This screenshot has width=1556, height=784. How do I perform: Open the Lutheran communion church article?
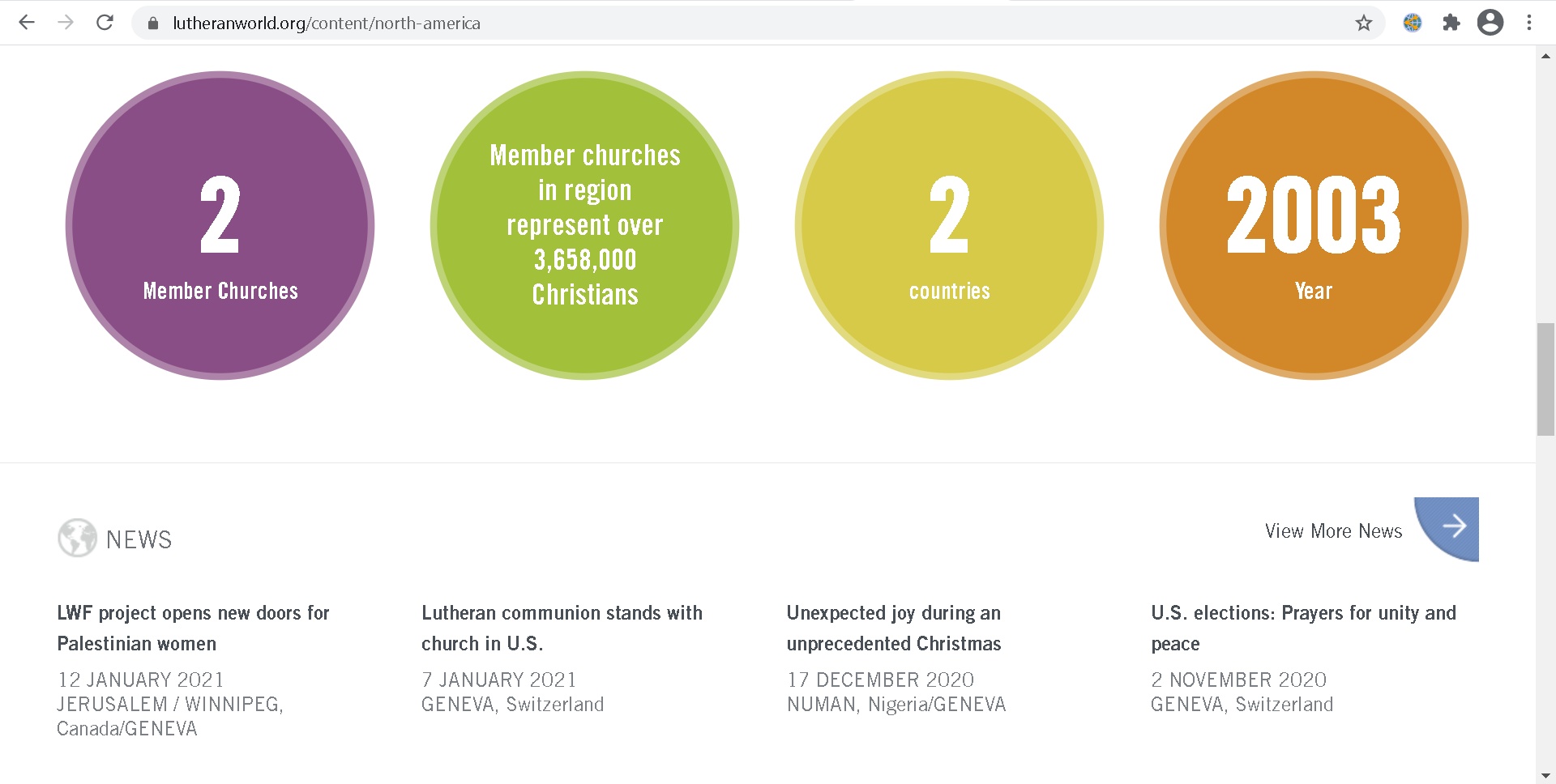(562, 628)
